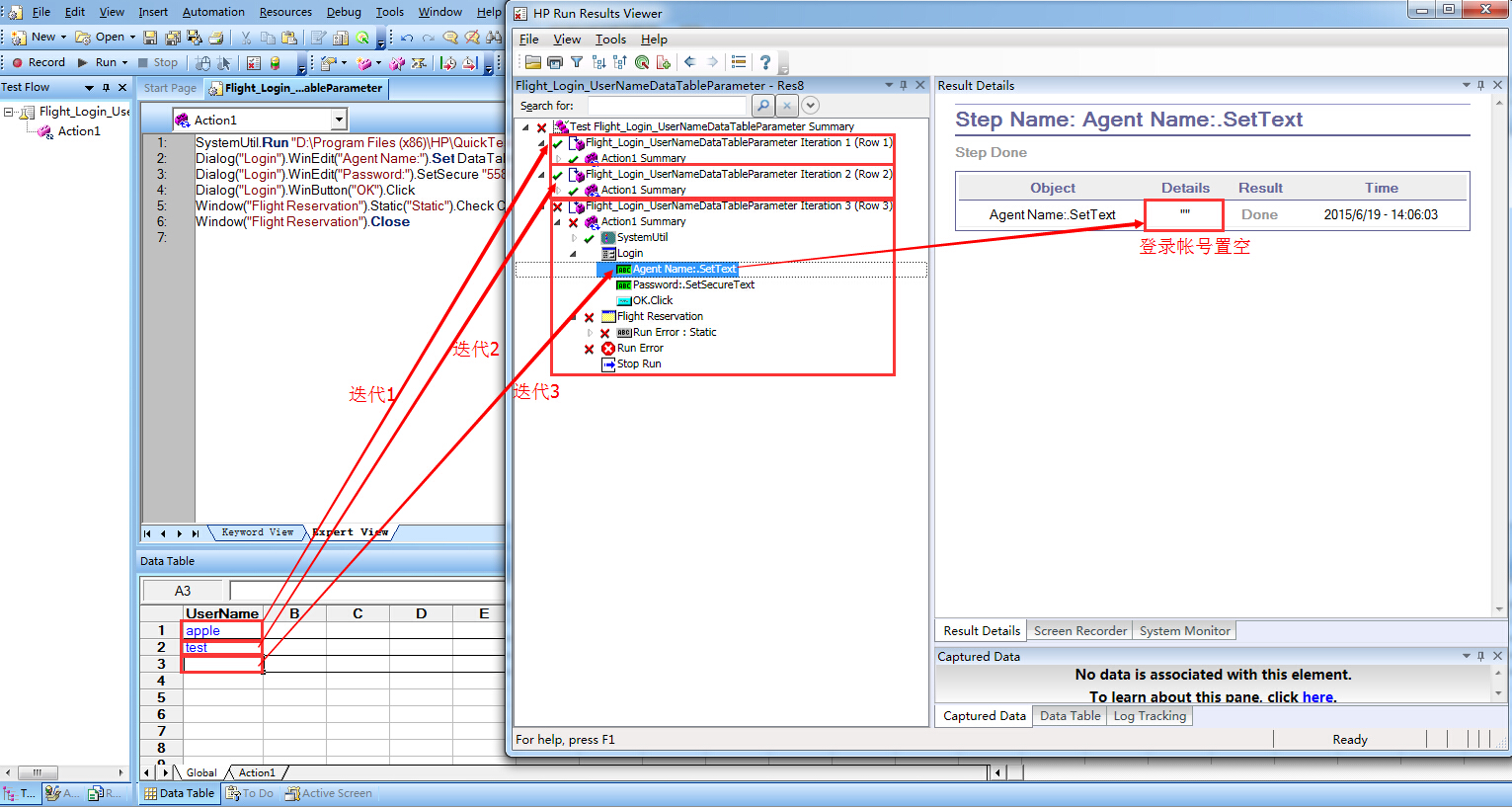Viewport: 1512px width, 808px height.
Task: Click the Save icon in QTP toolbar
Action: tap(149, 38)
